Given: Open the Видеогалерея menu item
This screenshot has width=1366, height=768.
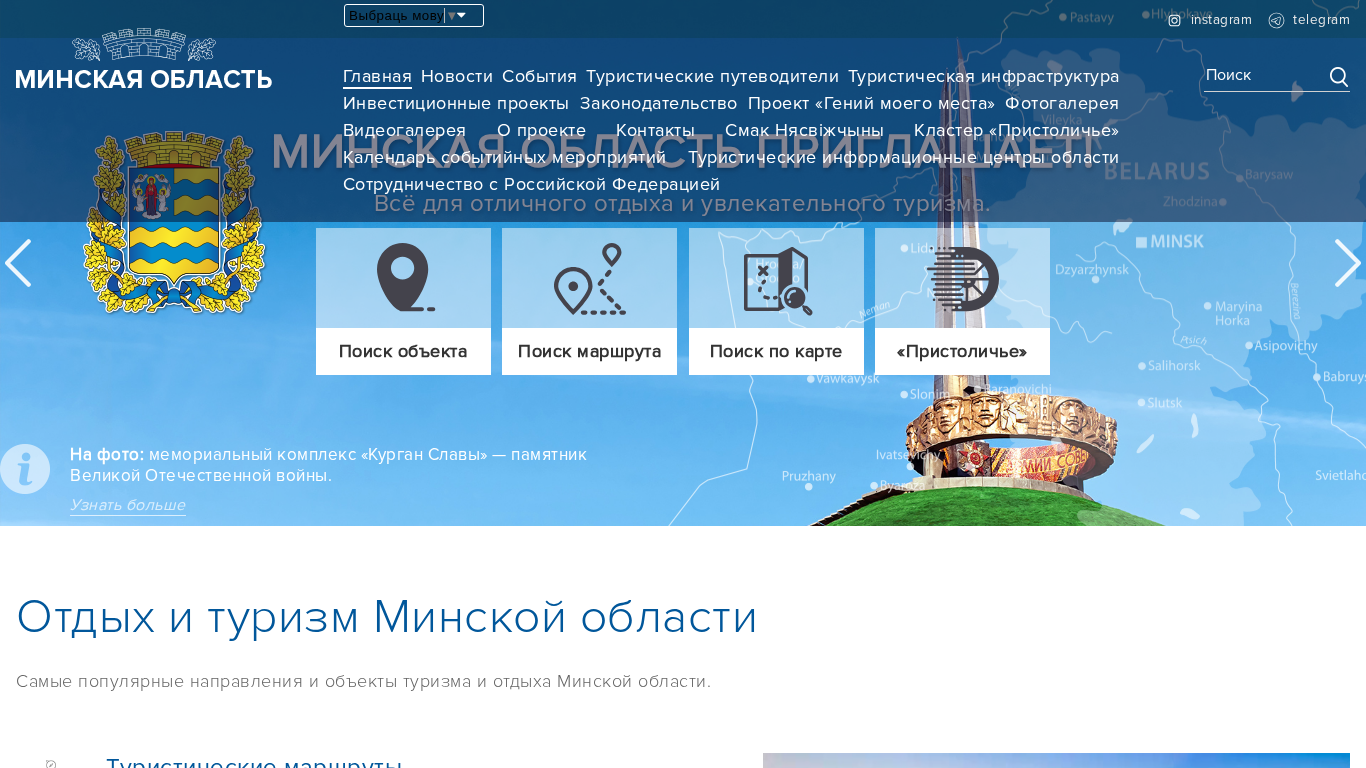Looking at the screenshot, I should (x=404, y=131).
